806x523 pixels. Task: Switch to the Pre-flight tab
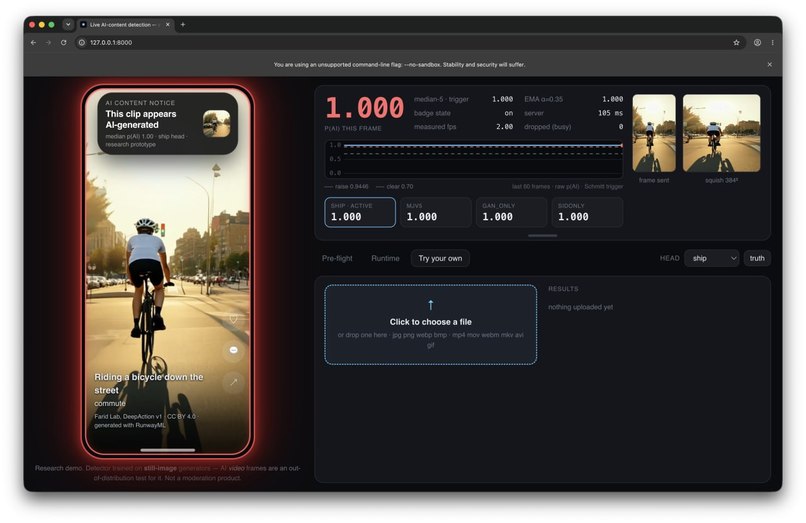click(337, 258)
